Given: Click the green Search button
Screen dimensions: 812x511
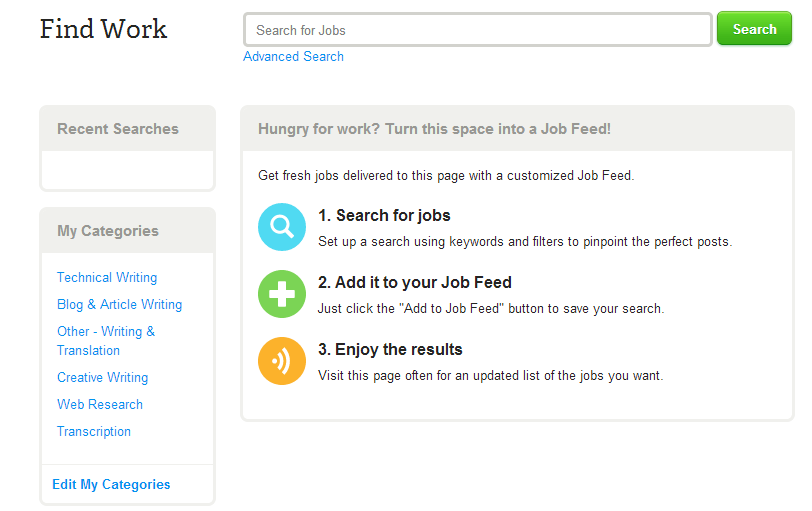Looking at the screenshot, I should tap(754, 29).
